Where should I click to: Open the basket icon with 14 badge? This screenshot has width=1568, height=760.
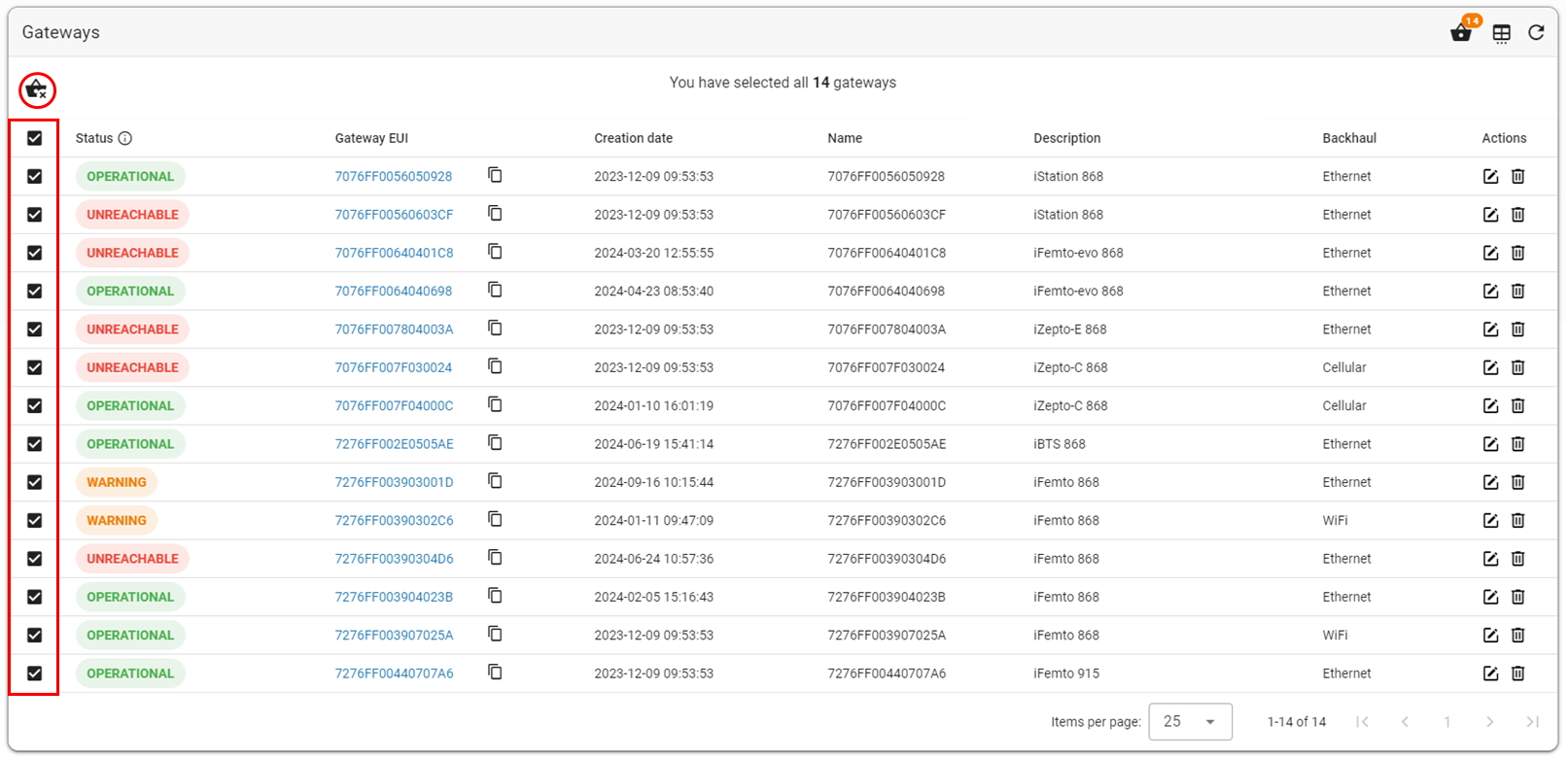(1462, 31)
